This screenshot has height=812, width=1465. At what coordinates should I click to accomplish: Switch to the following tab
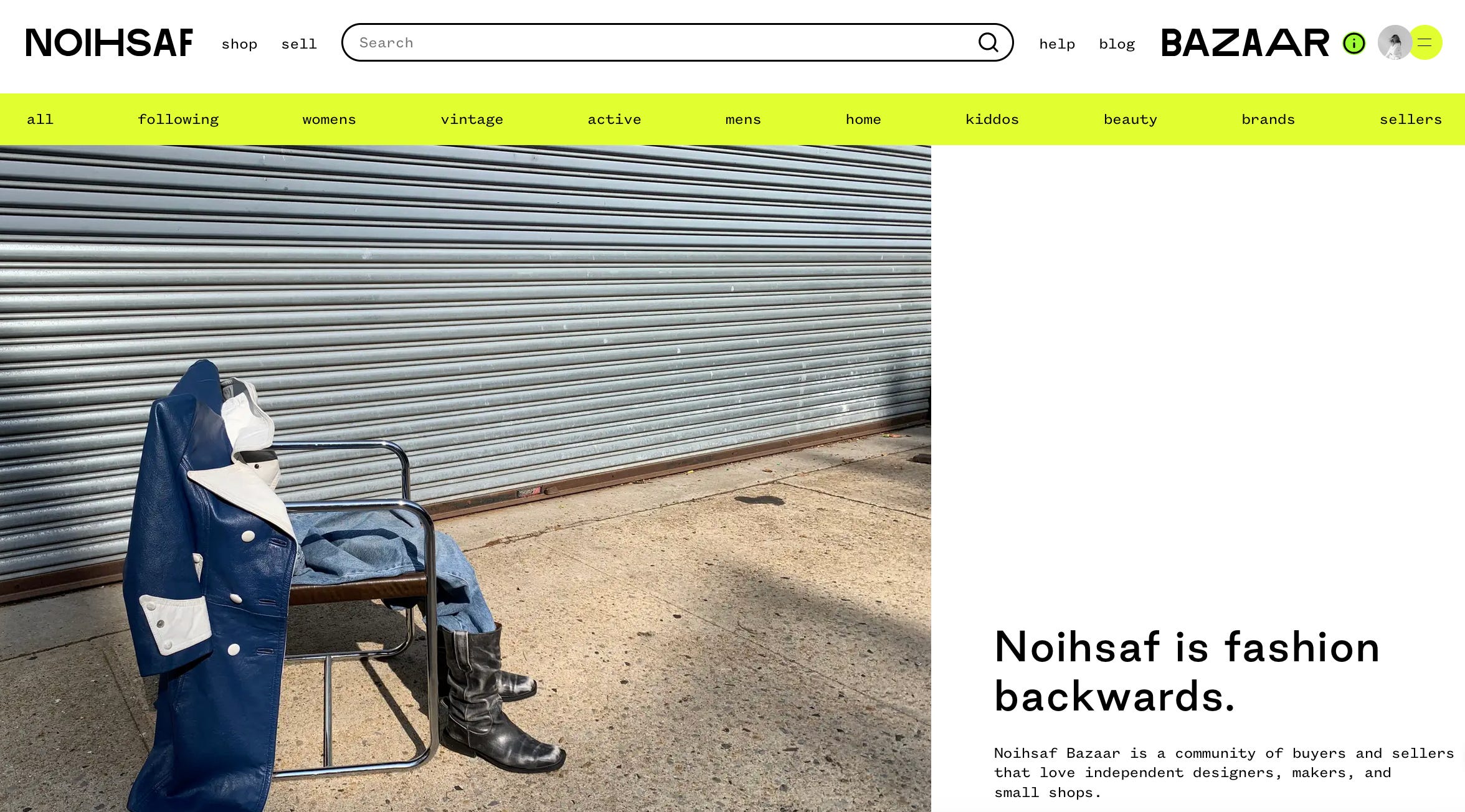(x=178, y=119)
